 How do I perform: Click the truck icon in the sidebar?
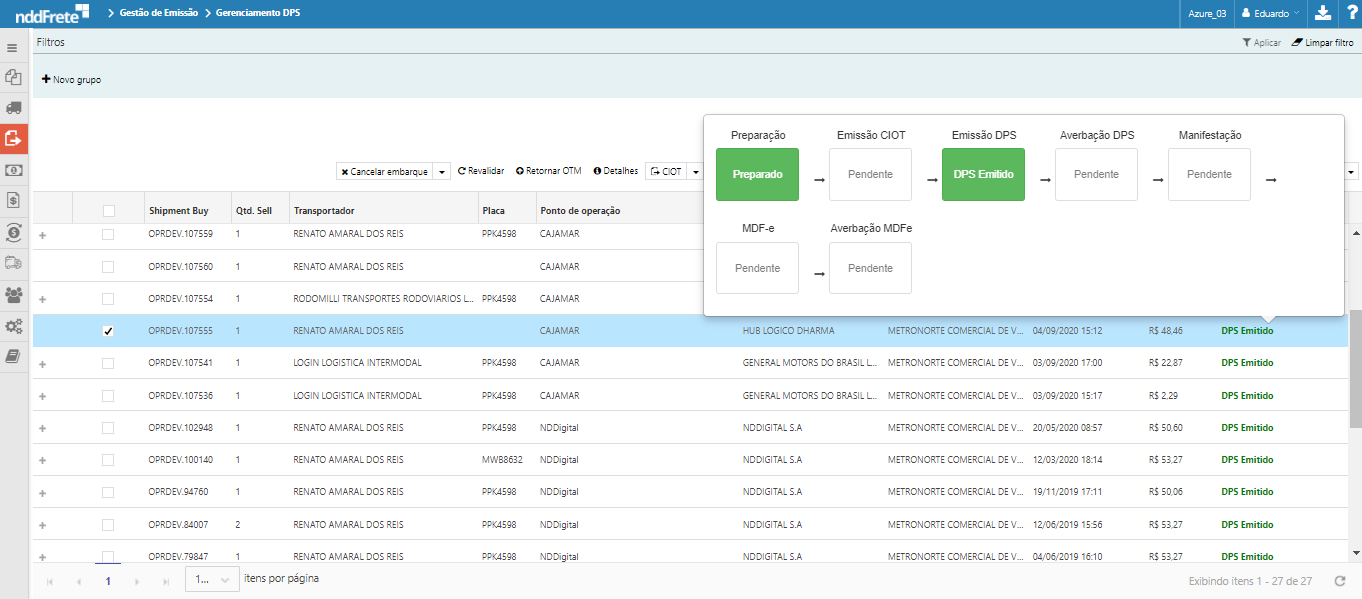13,107
